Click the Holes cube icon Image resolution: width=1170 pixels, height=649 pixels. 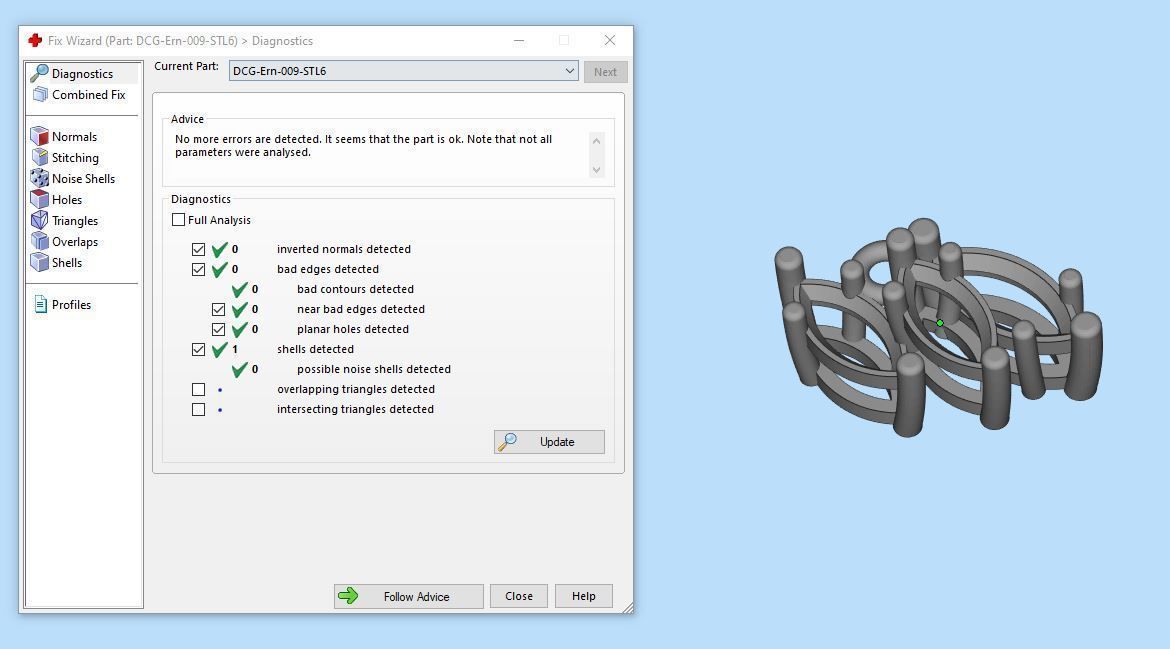(40, 199)
